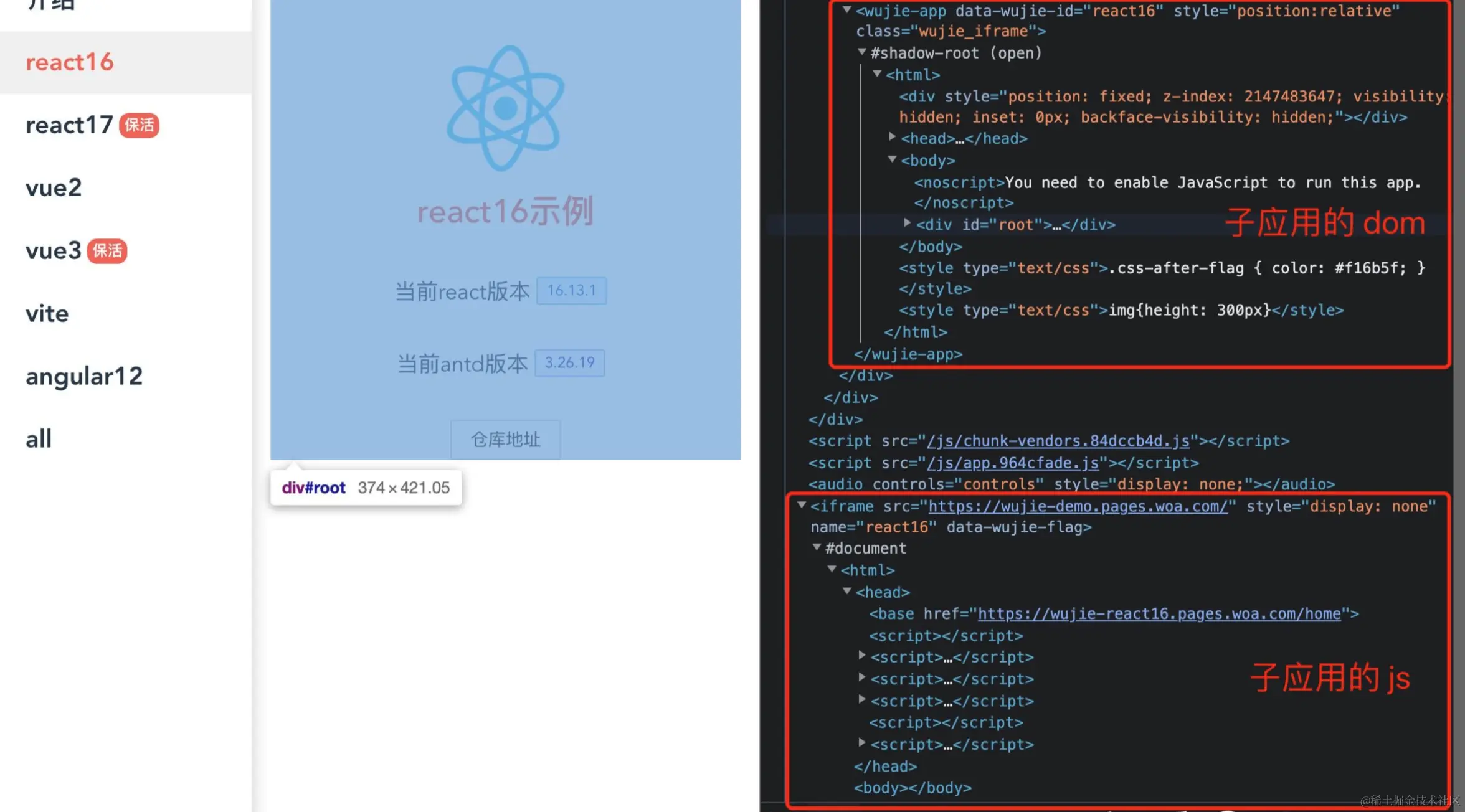Screen dimensions: 1465x812
Task: Expand the first collapsed script node in head
Action: [862, 656]
